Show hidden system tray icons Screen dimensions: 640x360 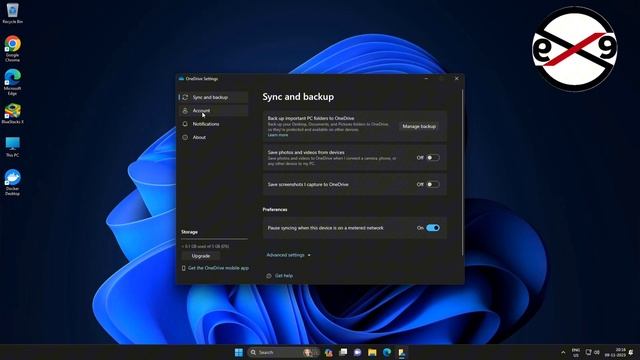[563, 352]
